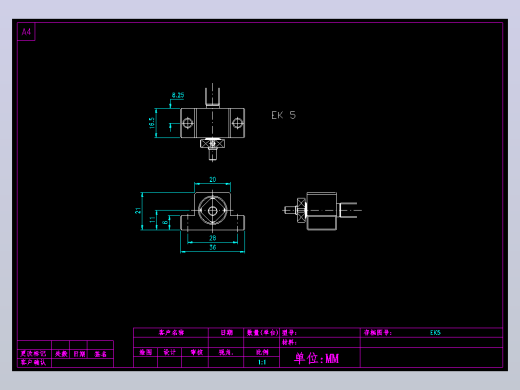Image resolution: width=520 pixels, height=390 pixels.
Task: Select the 比例 header cell
Action: (262, 352)
